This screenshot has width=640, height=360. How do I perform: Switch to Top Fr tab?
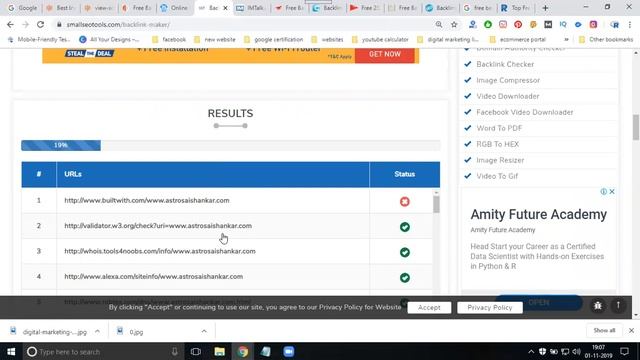[x=516, y=8]
